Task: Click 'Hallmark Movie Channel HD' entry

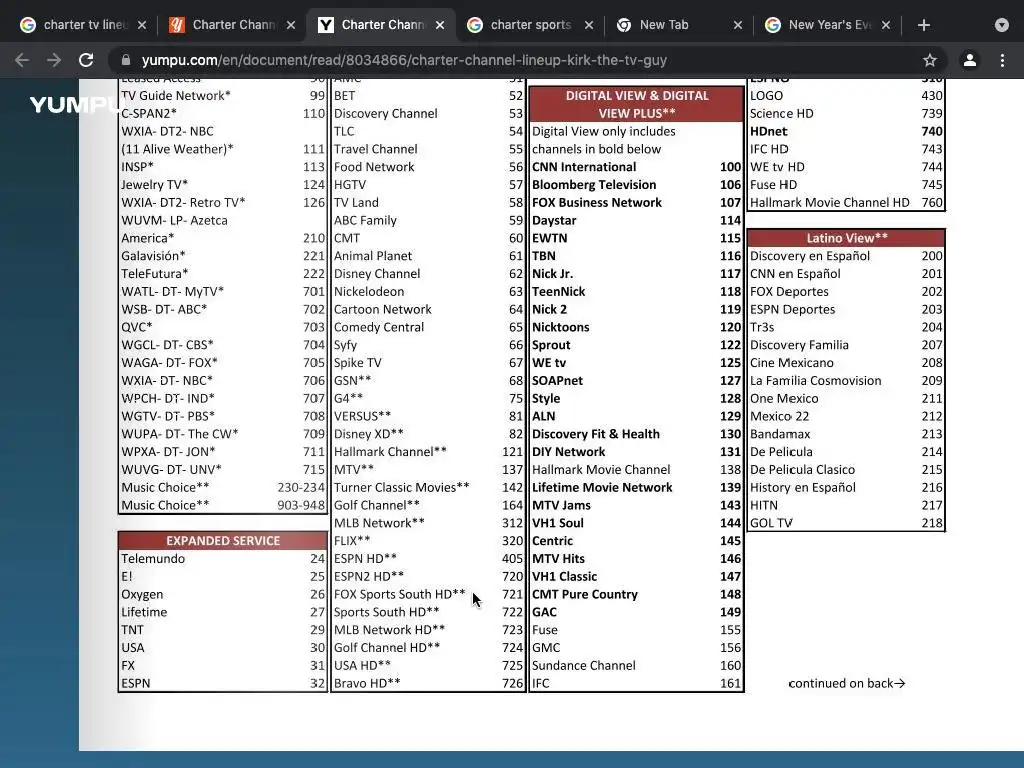Action: coord(846,202)
